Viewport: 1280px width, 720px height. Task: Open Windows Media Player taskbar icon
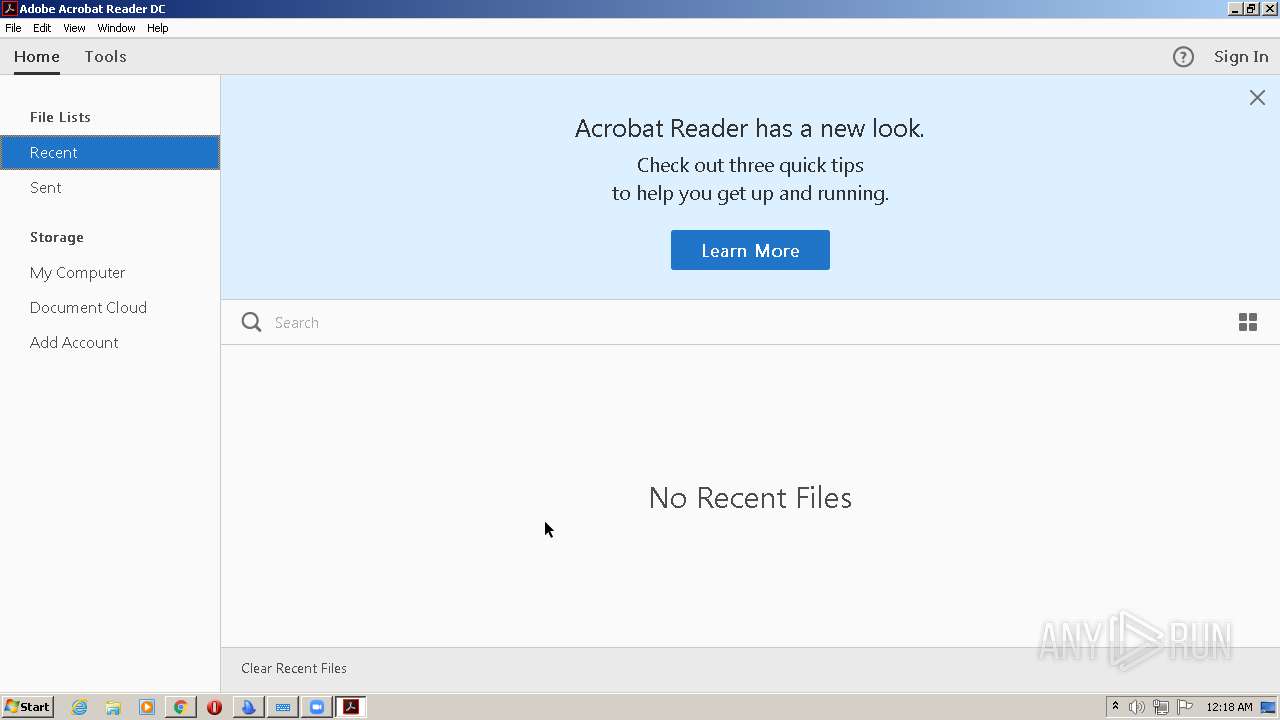coord(147,707)
